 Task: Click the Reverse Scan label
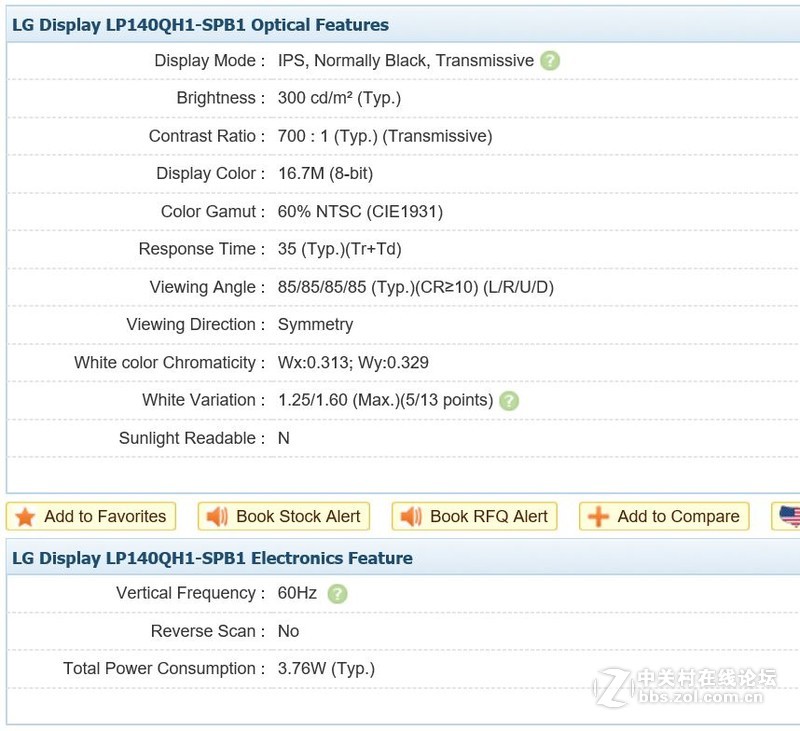click(208, 631)
